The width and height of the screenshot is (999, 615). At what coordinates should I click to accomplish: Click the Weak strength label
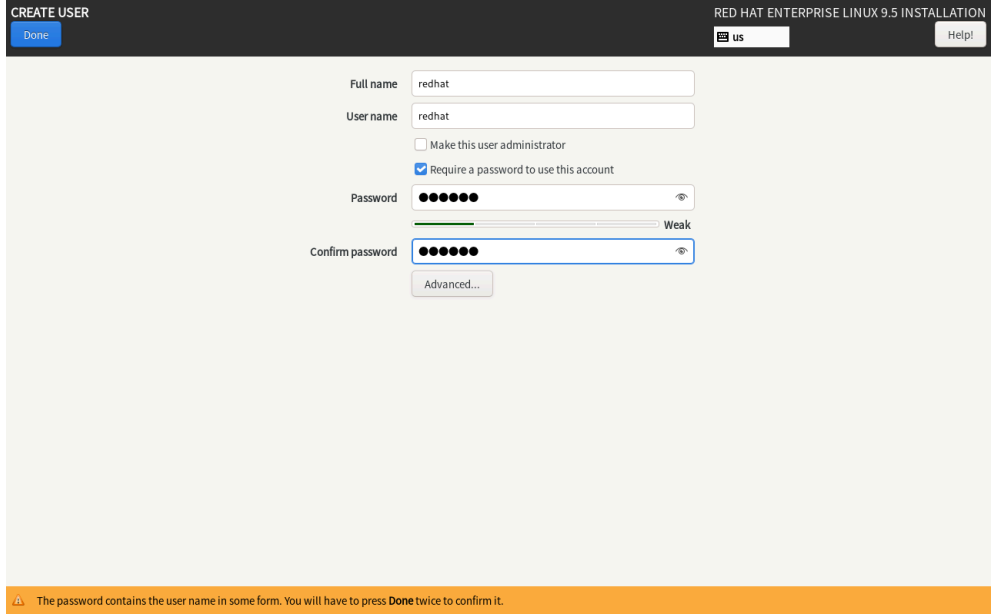coord(677,225)
